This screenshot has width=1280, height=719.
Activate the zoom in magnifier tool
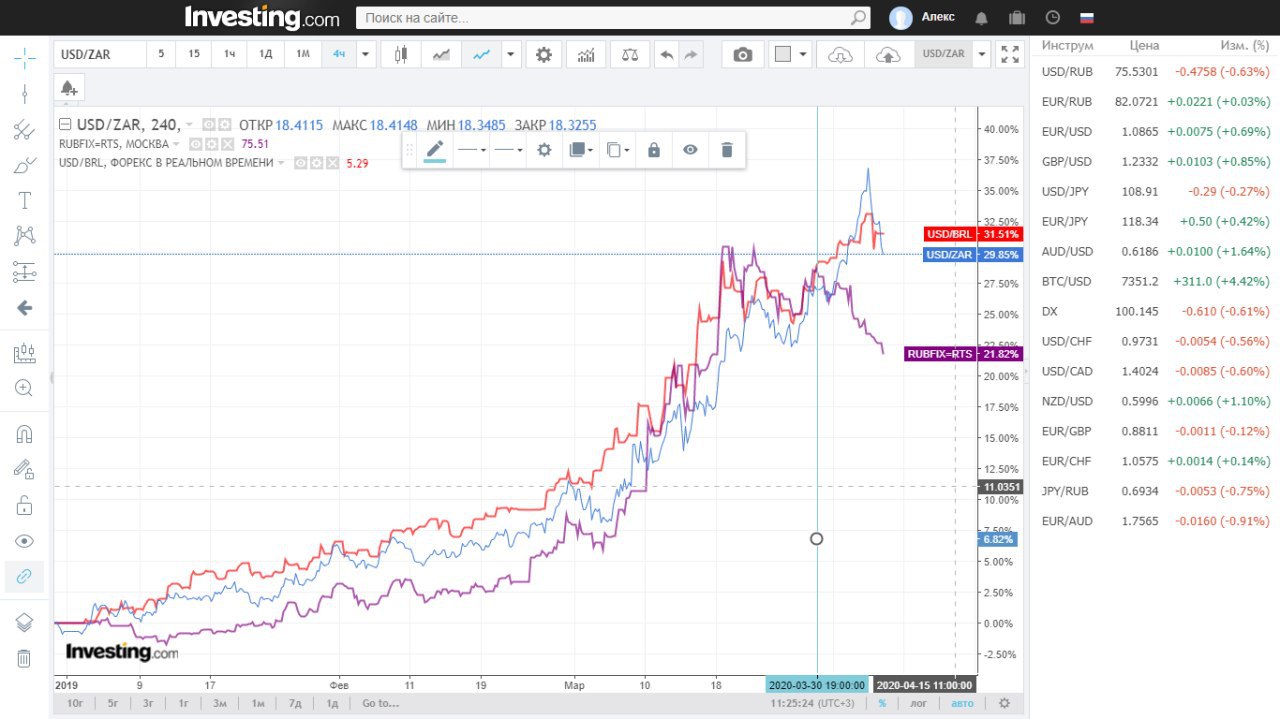coord(24,388)
